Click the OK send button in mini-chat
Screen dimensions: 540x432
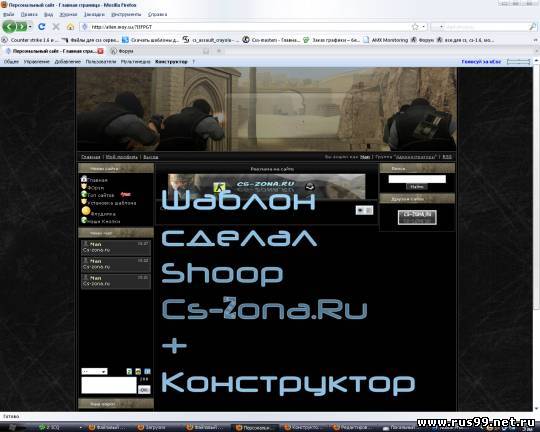144,390
